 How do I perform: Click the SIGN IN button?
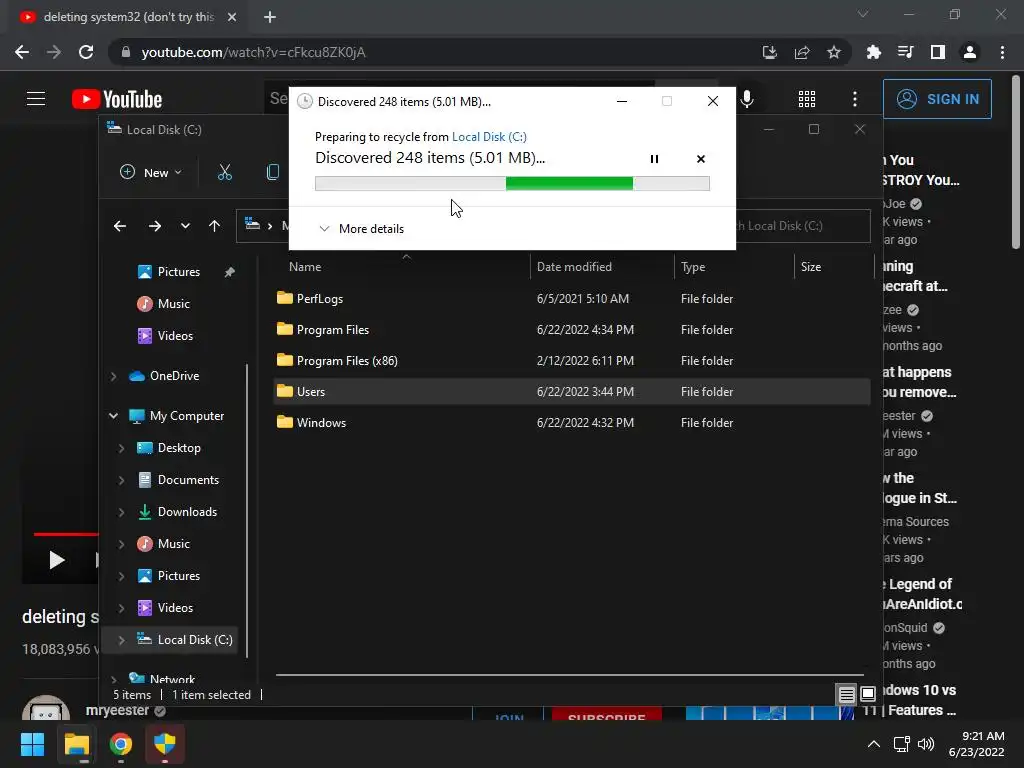[937, 99]
